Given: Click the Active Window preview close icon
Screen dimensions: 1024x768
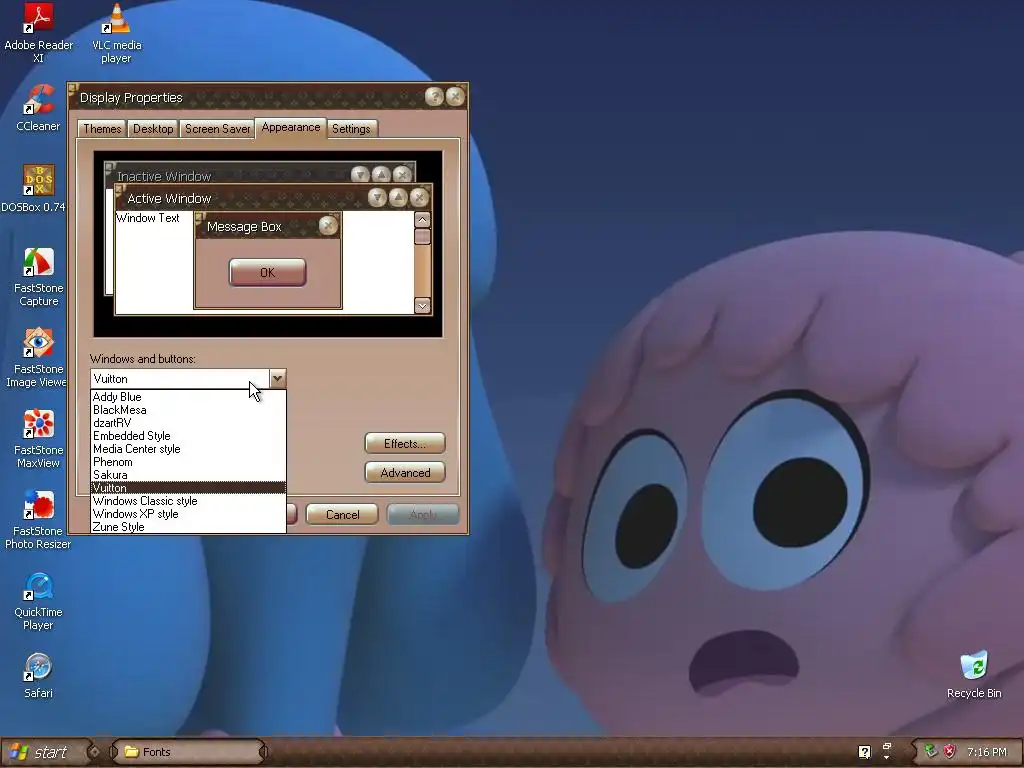Looking at the screenshot, I should [x=419, y=197].
